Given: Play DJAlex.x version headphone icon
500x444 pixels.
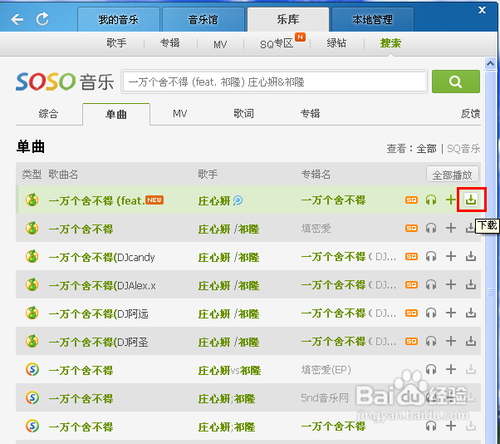Looking at the screenshot, I should pos(431,285).
